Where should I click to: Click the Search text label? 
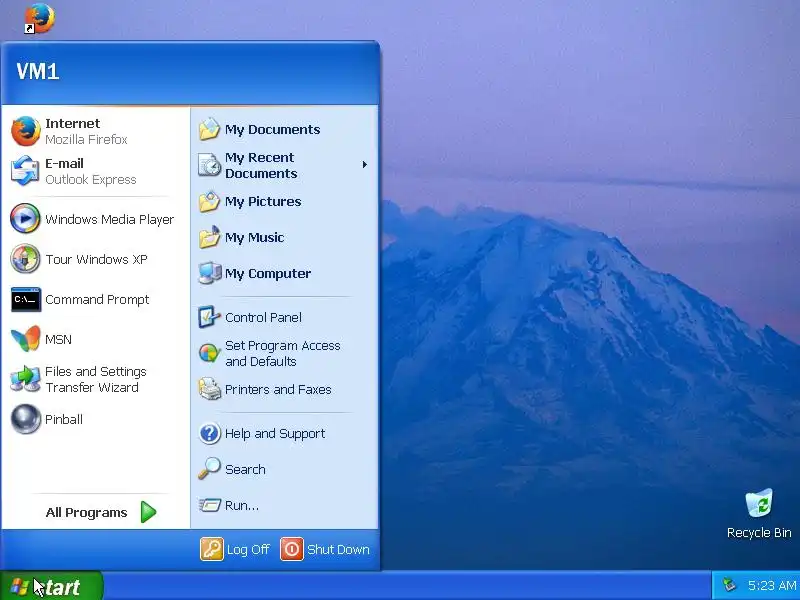point(245,469)
